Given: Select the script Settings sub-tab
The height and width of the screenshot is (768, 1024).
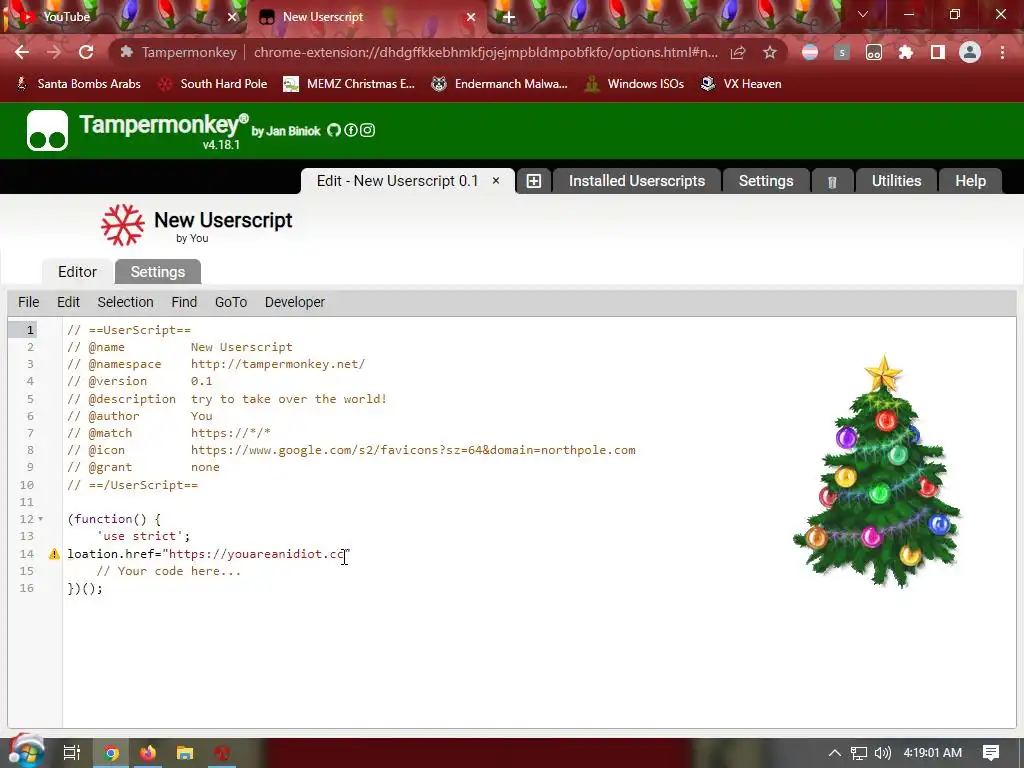Looking at the screenshot, I should click(157, 272).
